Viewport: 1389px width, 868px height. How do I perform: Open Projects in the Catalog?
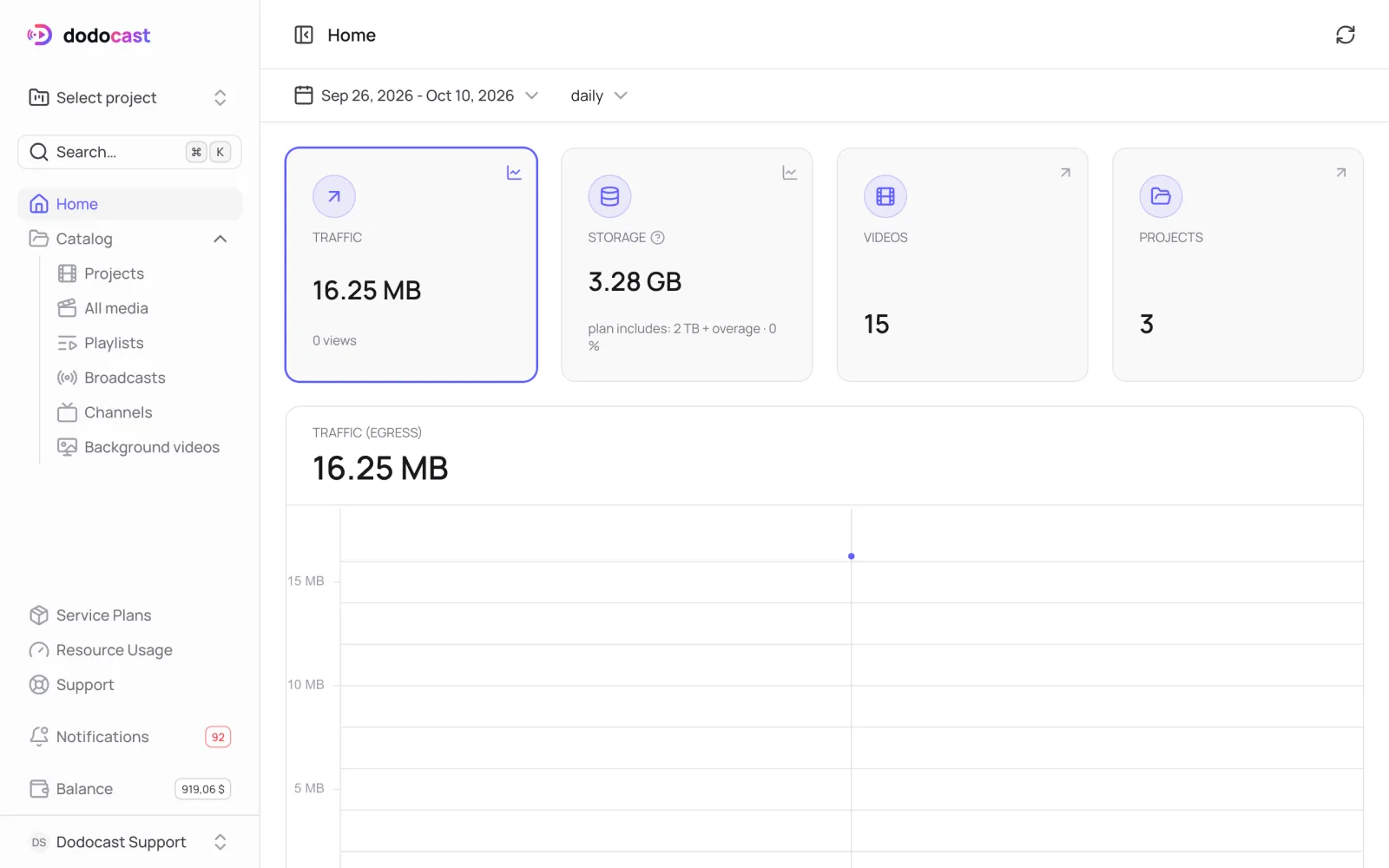pyautogui.click(x=114, y=273)
